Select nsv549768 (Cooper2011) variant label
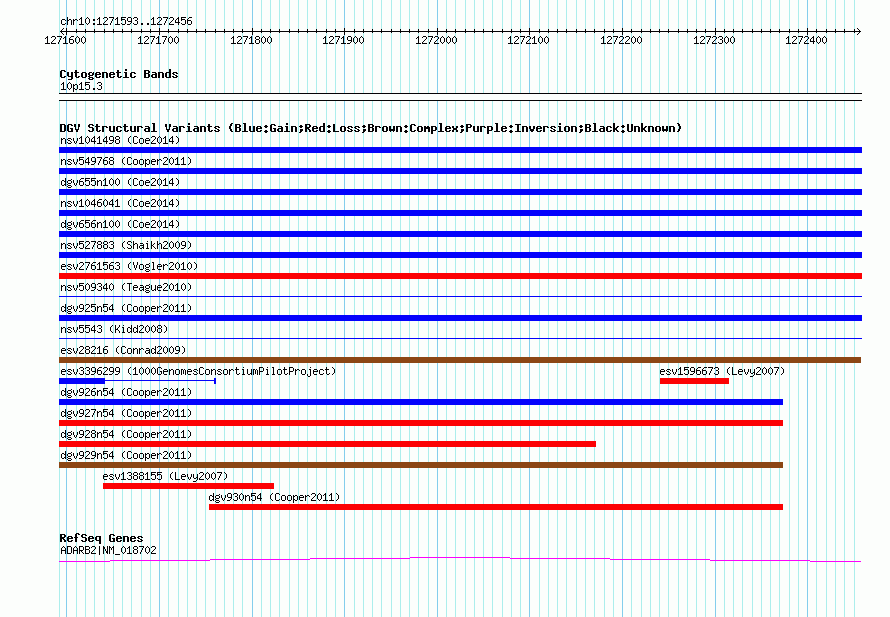The width and height of the screenshot is (890, 617). tap(126, 161)
